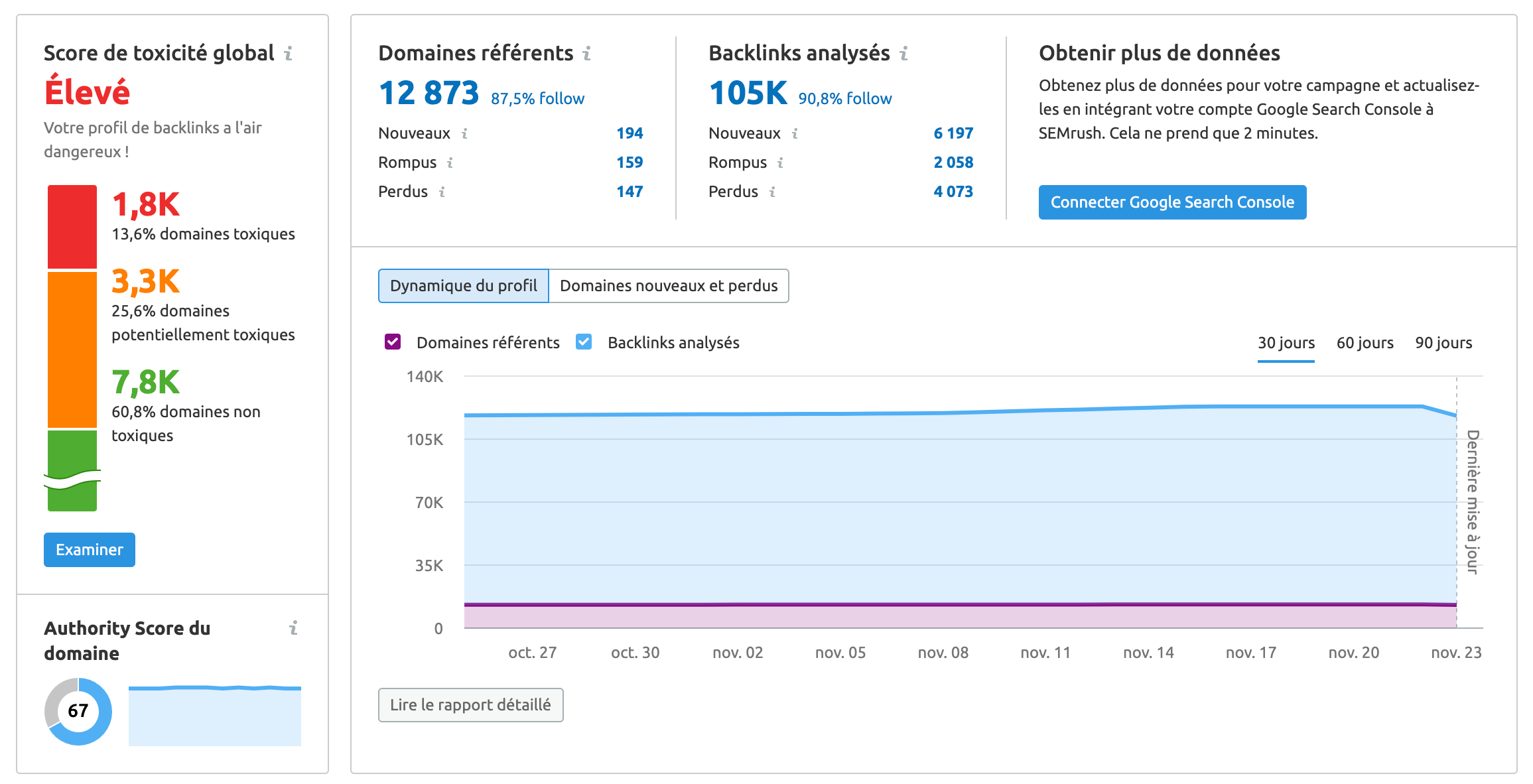The height and width of the screenshot is (784, 1533).
Task: Click the Examiner button
Action: tap(90, 550)
